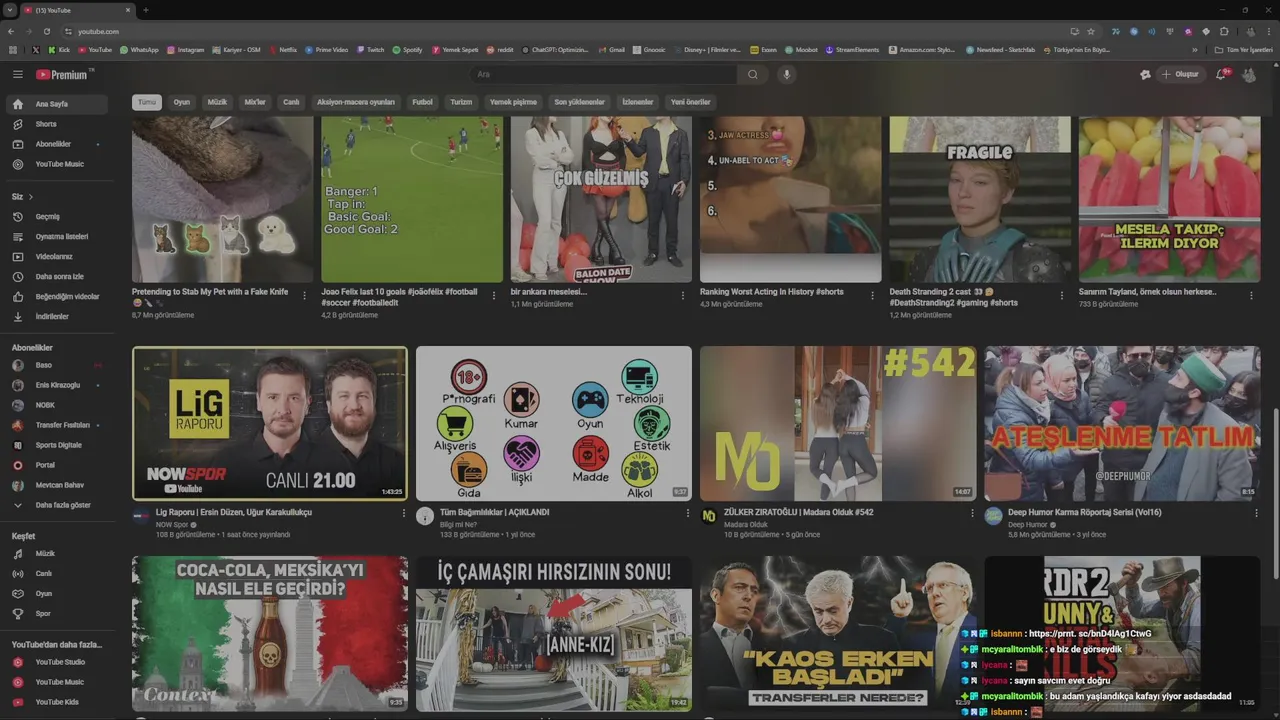Open Lig Raporu live video thumbnail
This screenshot has height=720, width=1280.
[x=270, y=423]
